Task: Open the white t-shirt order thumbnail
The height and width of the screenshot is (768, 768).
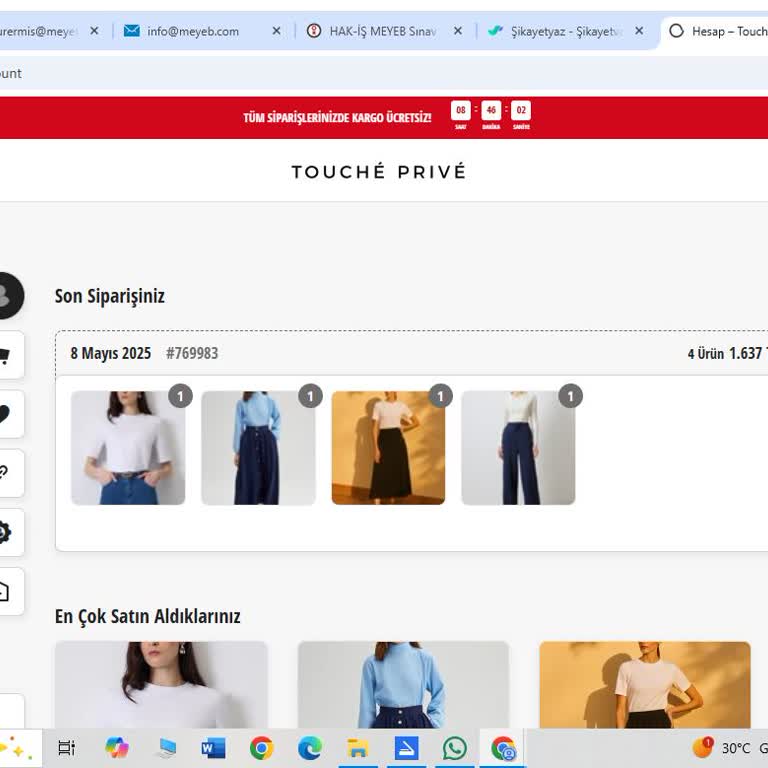Action: (x=128, y=448)
